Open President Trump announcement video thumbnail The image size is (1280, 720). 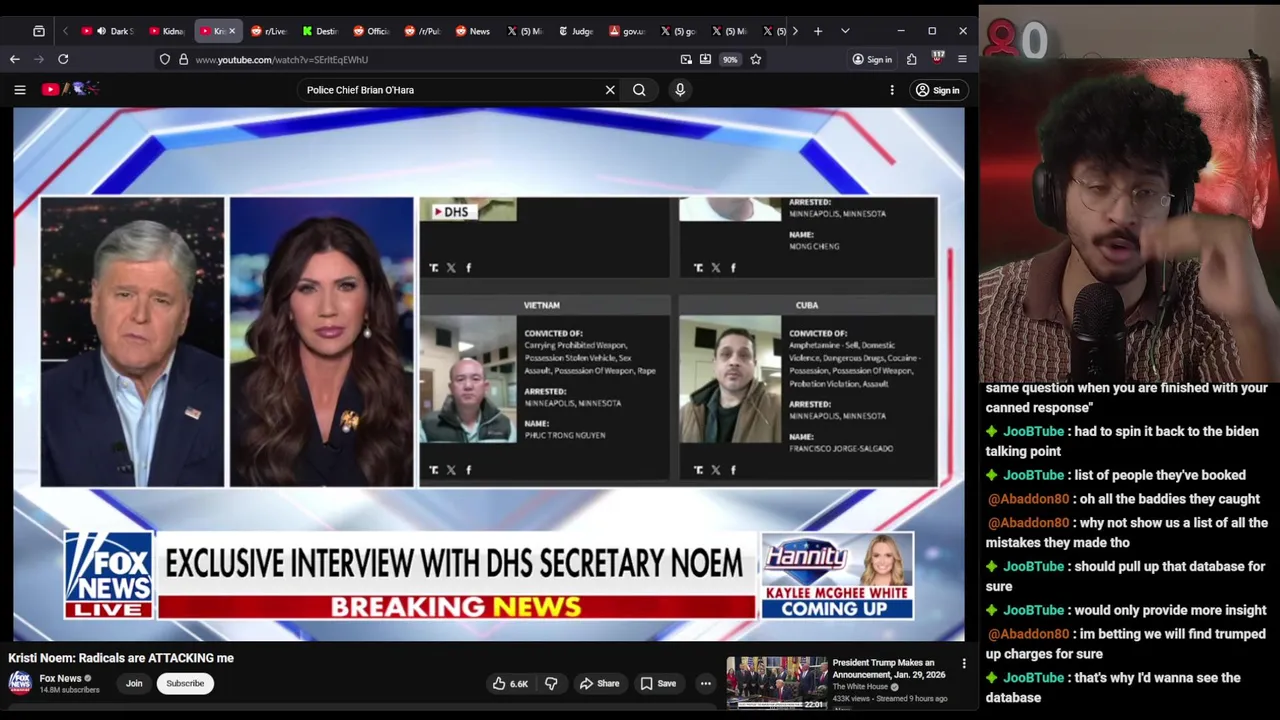(x=777, y=682)
